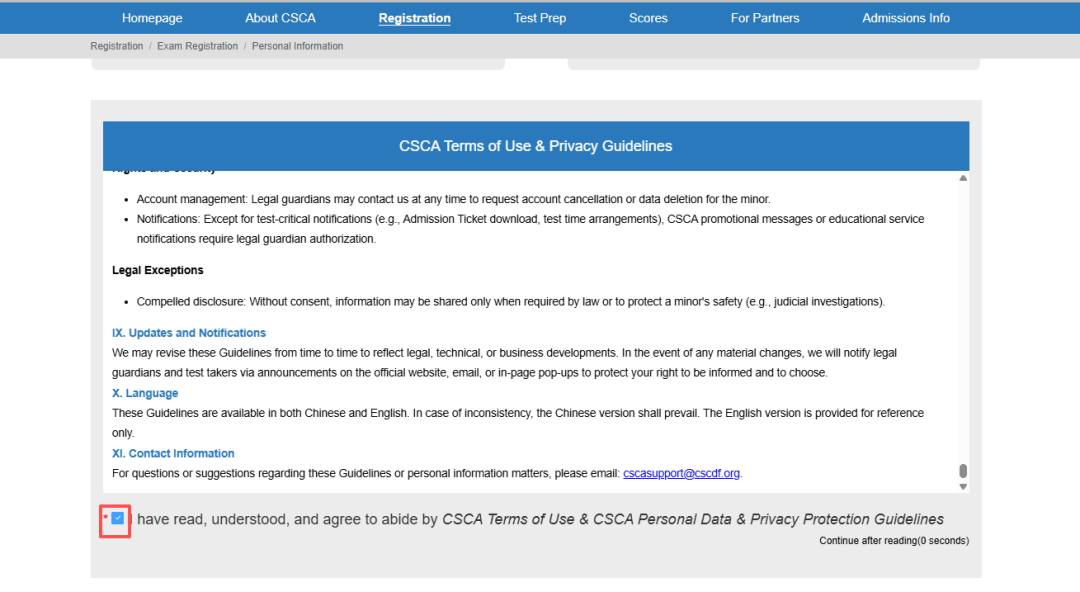This screenshot has height=592, width=1080.
Task: Click the Registration breadcrumb link
Action: point(116,46)
